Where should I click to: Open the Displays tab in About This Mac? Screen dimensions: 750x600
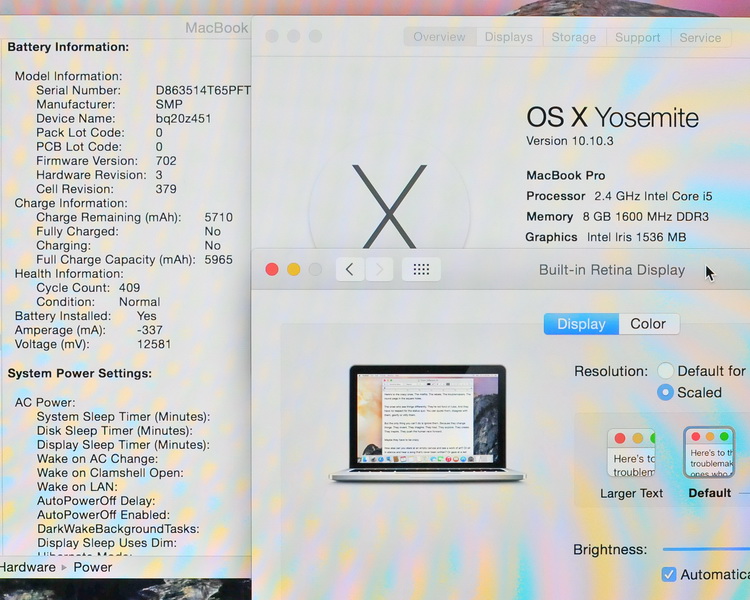[x=508, y=37]
